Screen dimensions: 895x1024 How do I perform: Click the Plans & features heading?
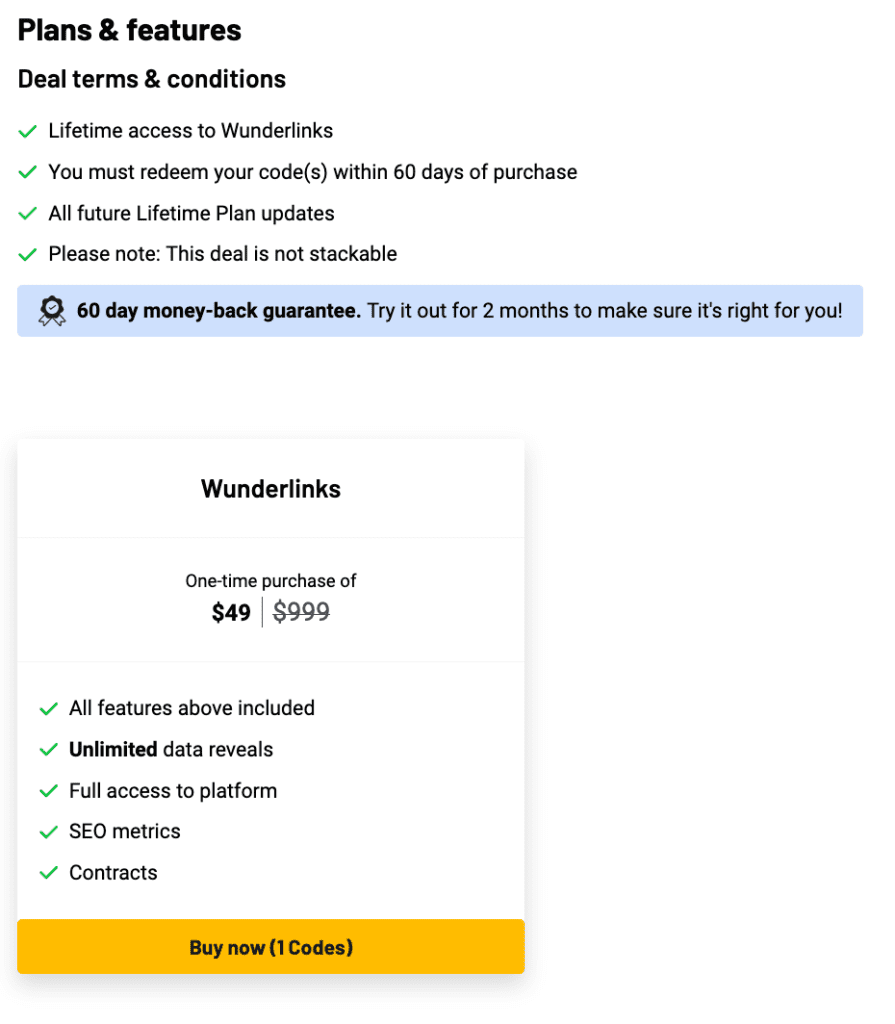point(129,31)
